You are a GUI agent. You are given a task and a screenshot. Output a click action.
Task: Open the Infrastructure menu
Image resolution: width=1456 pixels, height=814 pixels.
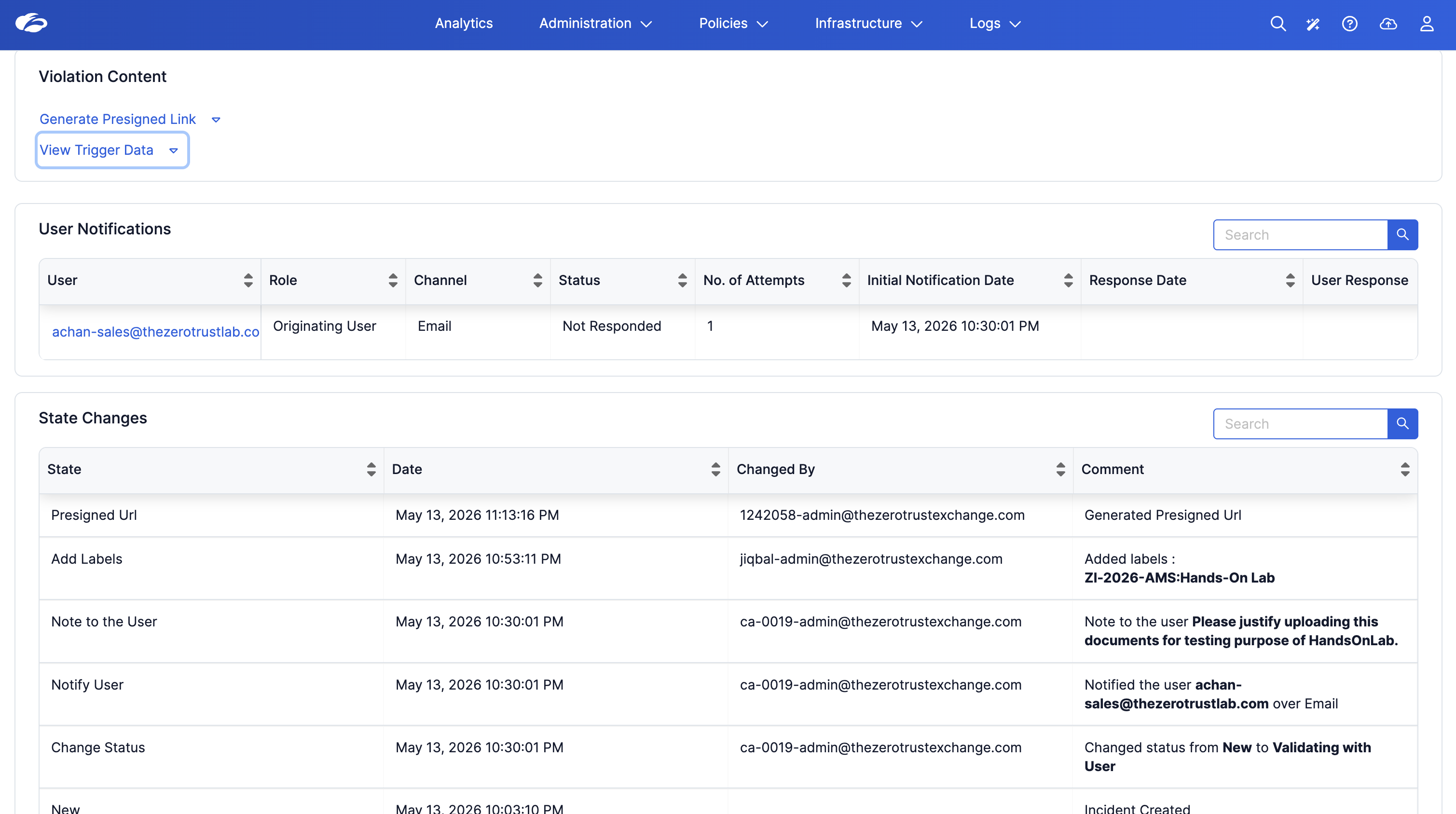coord(868,23)
